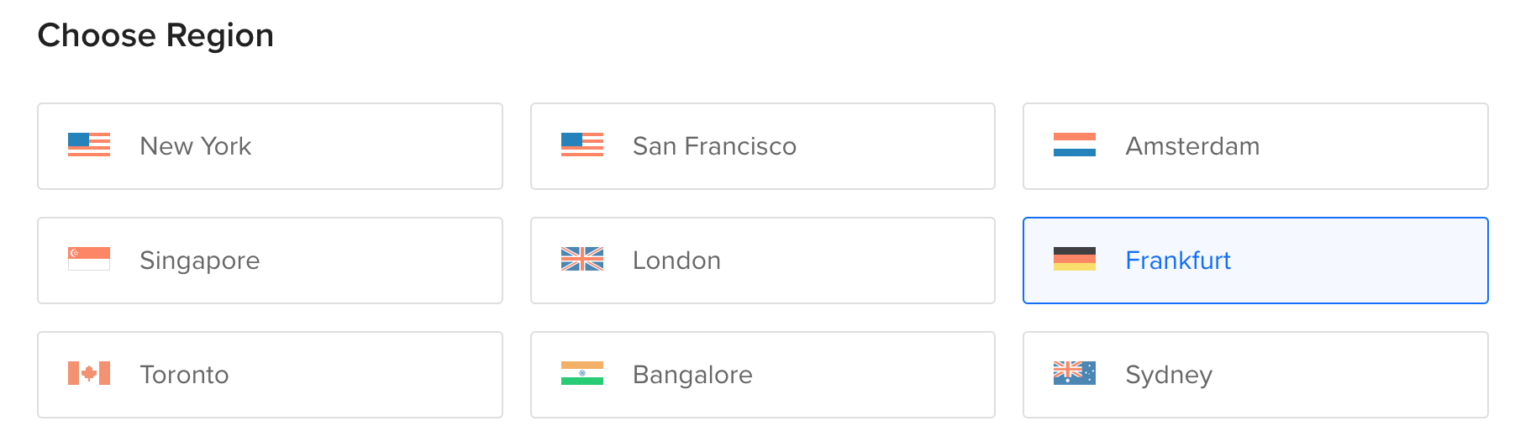The image size is (1536, 442).
Task: Click the Indian flag icon for Bangalore
Action: pyautogui.click(x=582, y=374)
